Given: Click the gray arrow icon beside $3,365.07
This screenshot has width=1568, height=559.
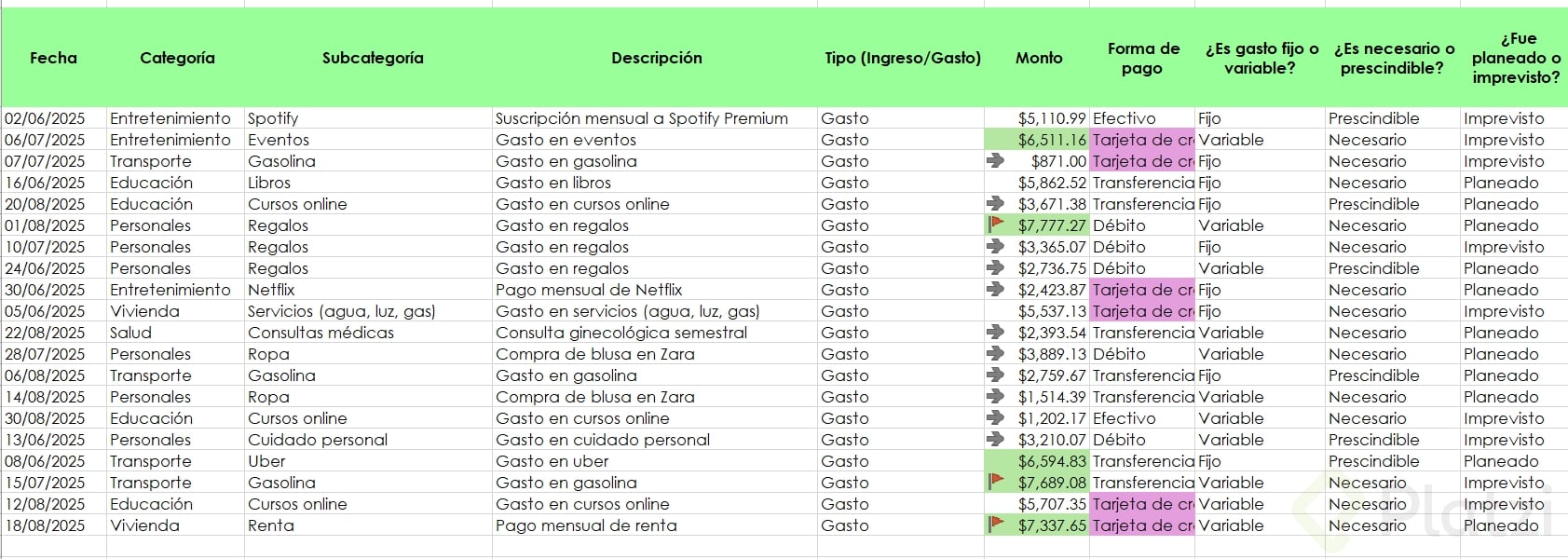Looking at the screenshot, I should click(x=996, y=246).
